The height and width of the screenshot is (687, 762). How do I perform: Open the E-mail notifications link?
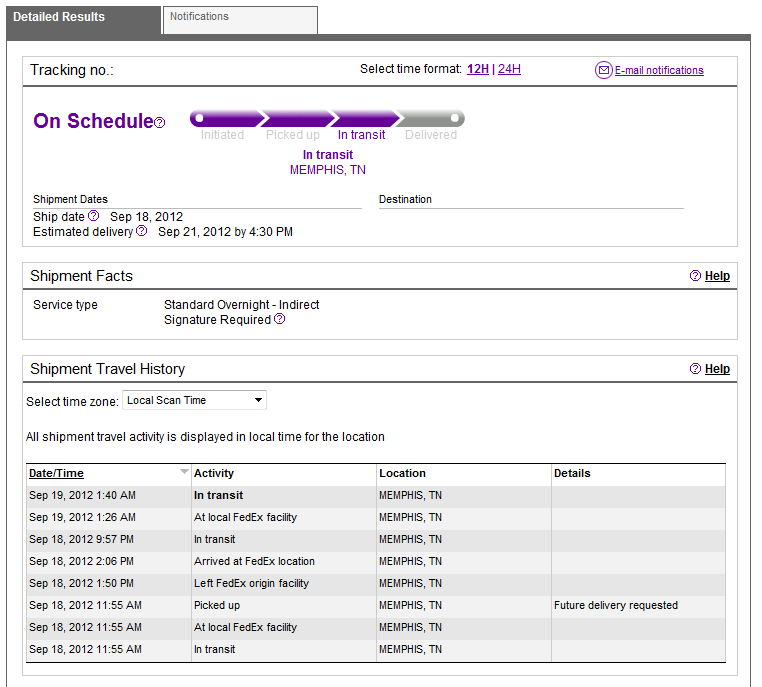point(659,70)
